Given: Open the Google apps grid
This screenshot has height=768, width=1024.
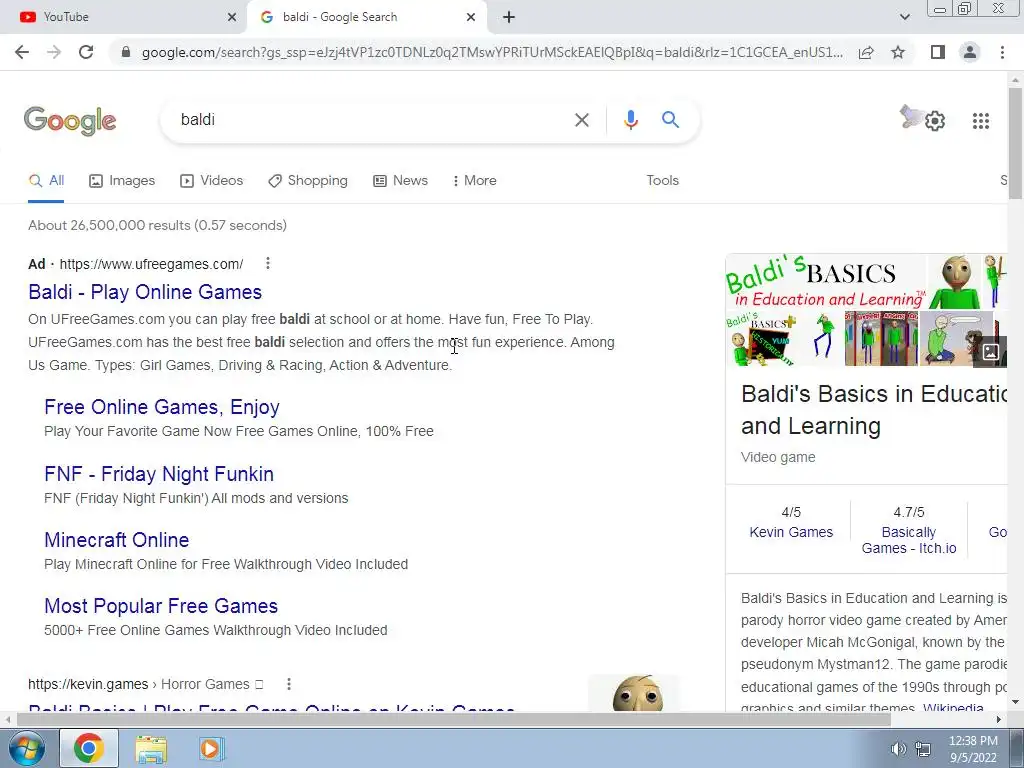Looking at the screenshot, I should tap(981, 121).
